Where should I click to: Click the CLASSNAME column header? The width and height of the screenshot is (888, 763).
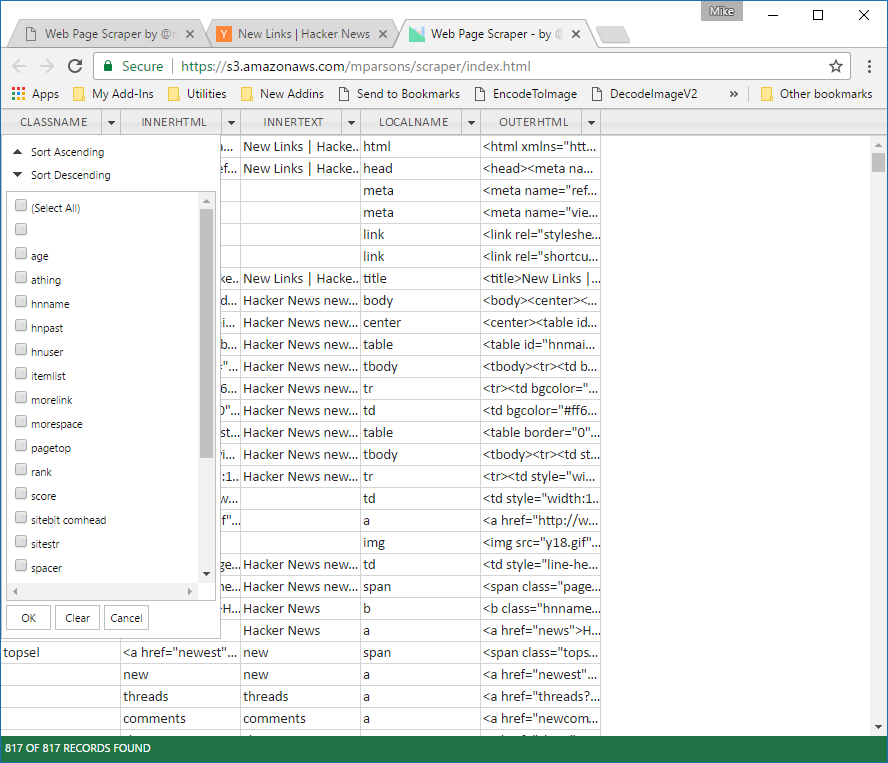coord(53,122)
